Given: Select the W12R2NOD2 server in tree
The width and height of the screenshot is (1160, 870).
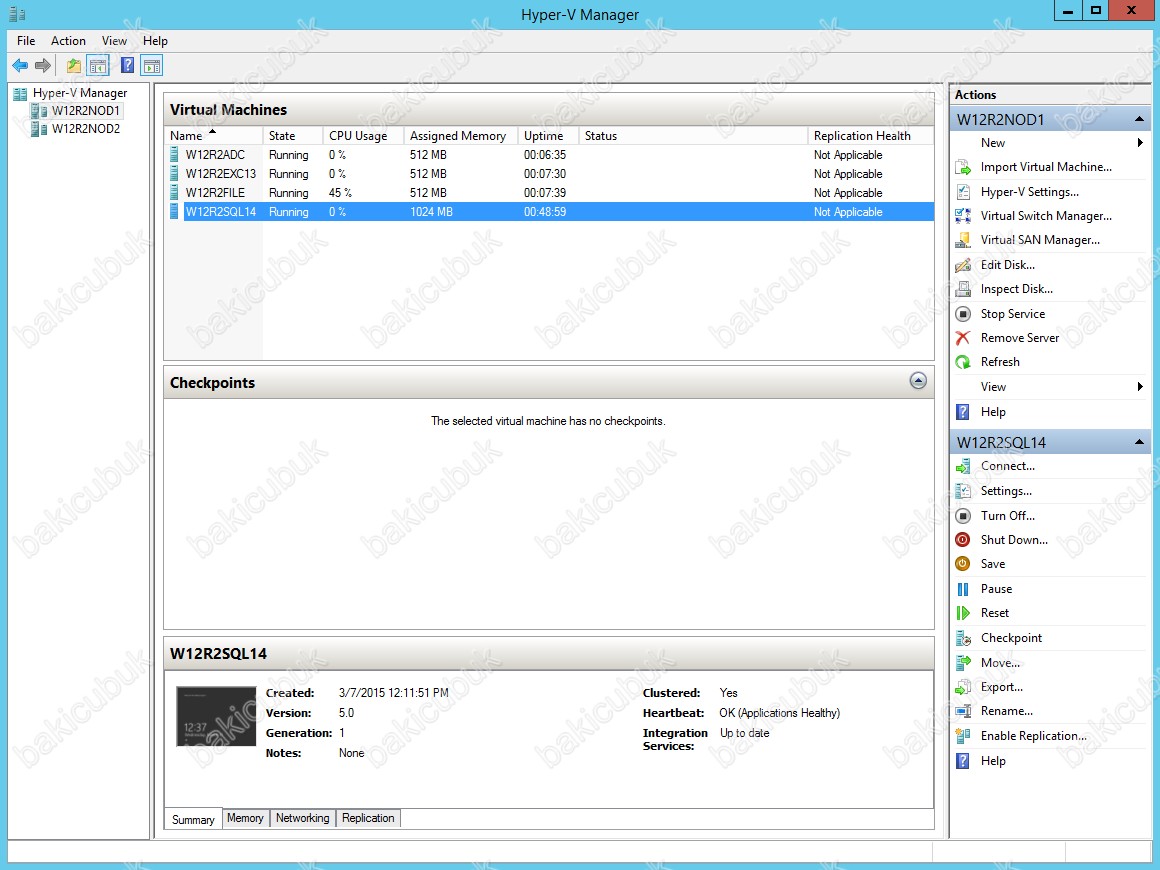Looking at the screenshot, I should click(x=85, y=129).
